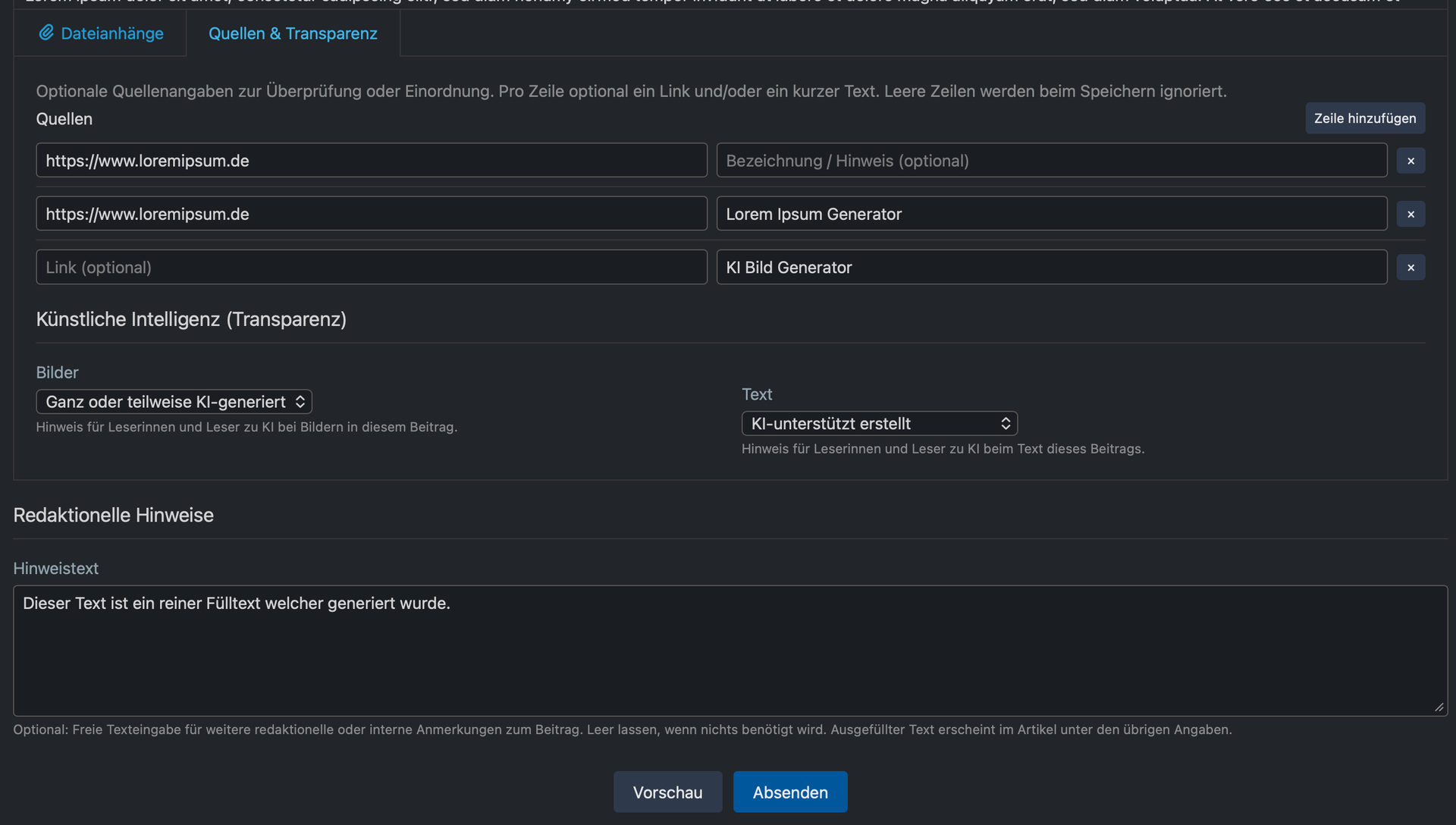Viewport: 1456px width, 825px height.
Task: Remove the KI Bild Generator row
Action: tap(1410, 268)
